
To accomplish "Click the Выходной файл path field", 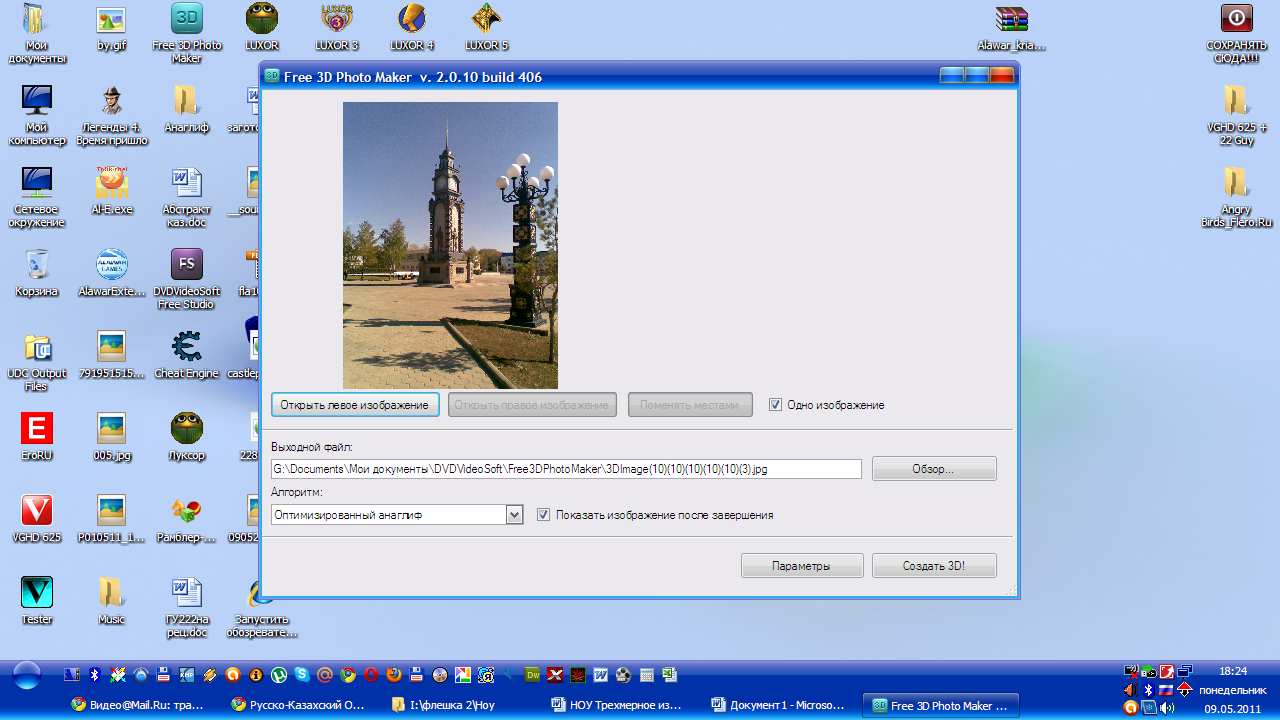I will (x=566, y=469).
